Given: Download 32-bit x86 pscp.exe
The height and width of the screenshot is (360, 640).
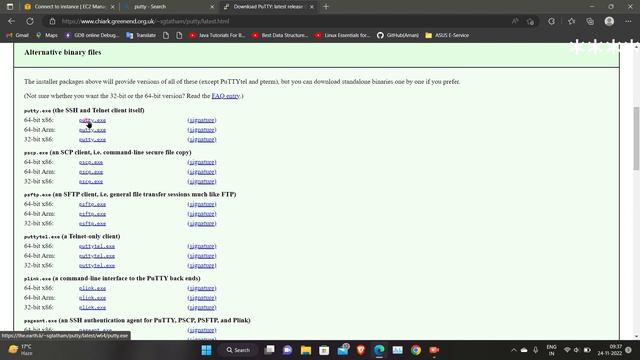Looking at the screenshot, I should 91,182.
